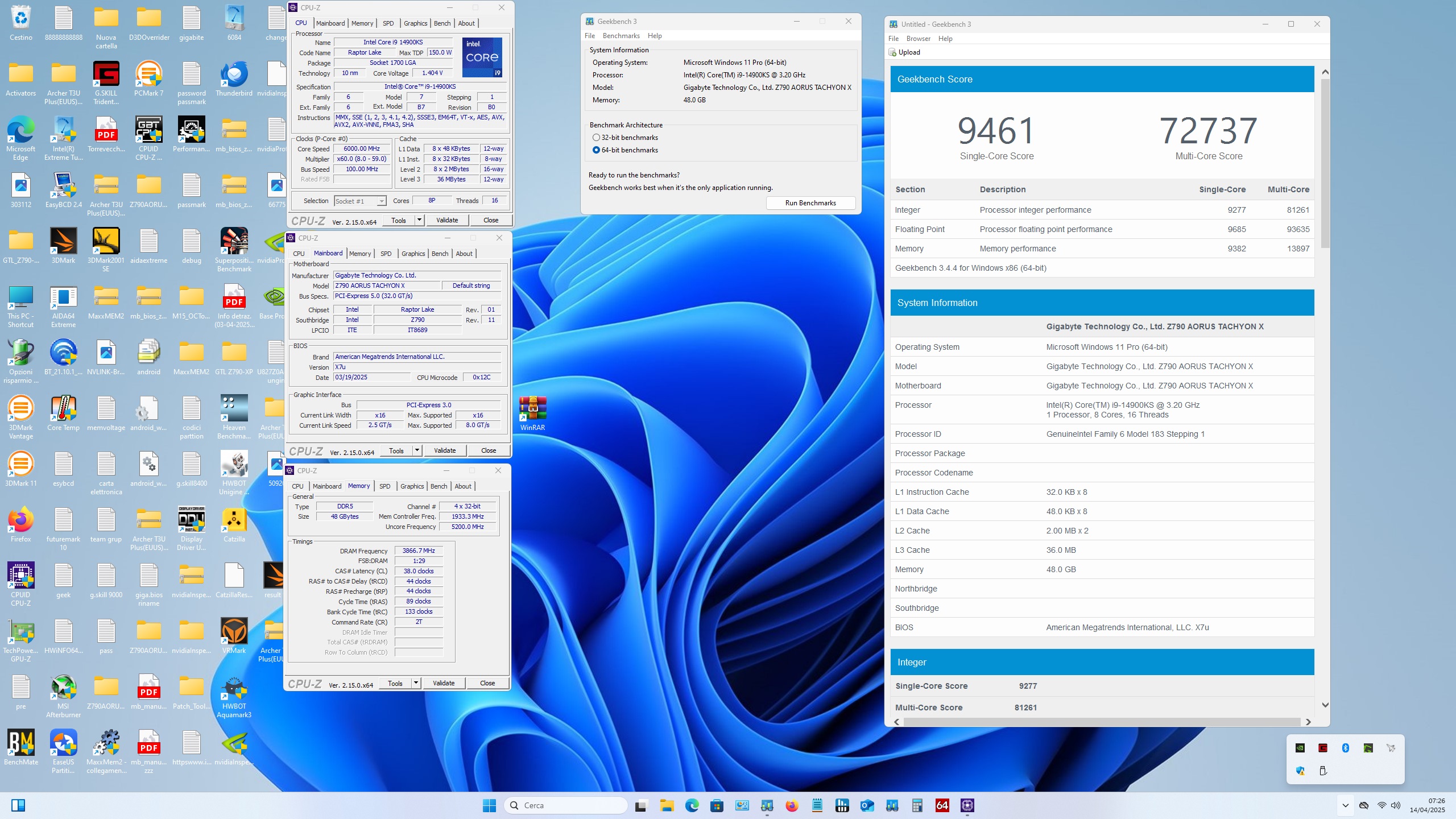Click Validate in Memory CPU-Z window
1456x819 pixels.
pyautogui.click(x=444, y=683)
